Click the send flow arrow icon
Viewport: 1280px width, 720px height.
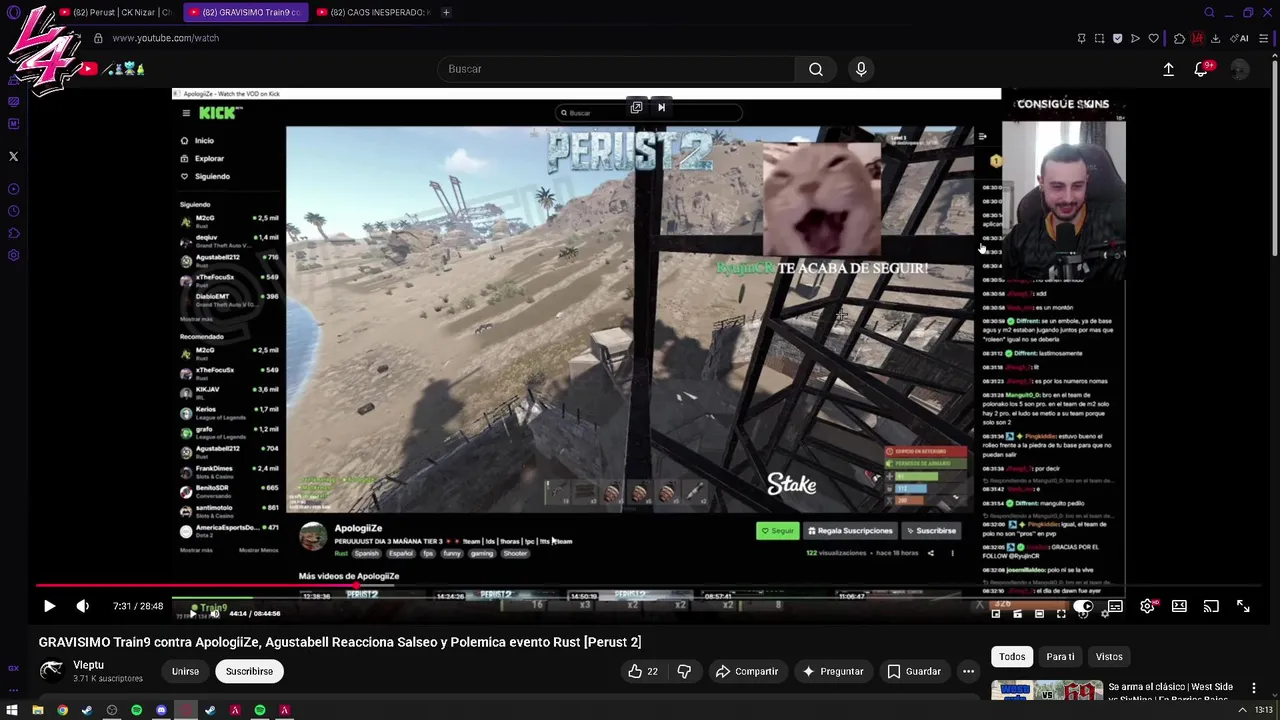(x=1135, y=38)
